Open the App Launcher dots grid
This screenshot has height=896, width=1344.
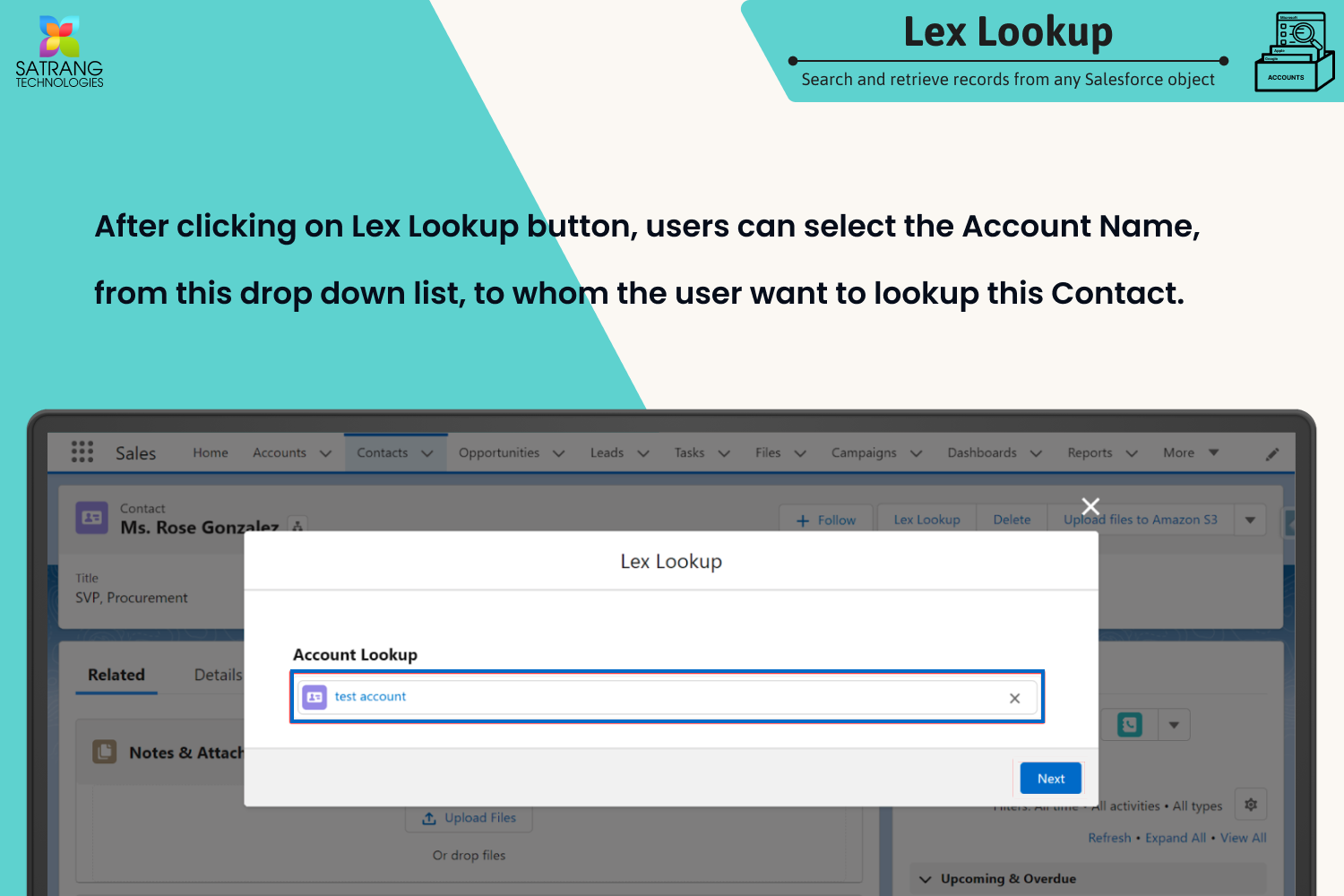(x=82, y=452)
